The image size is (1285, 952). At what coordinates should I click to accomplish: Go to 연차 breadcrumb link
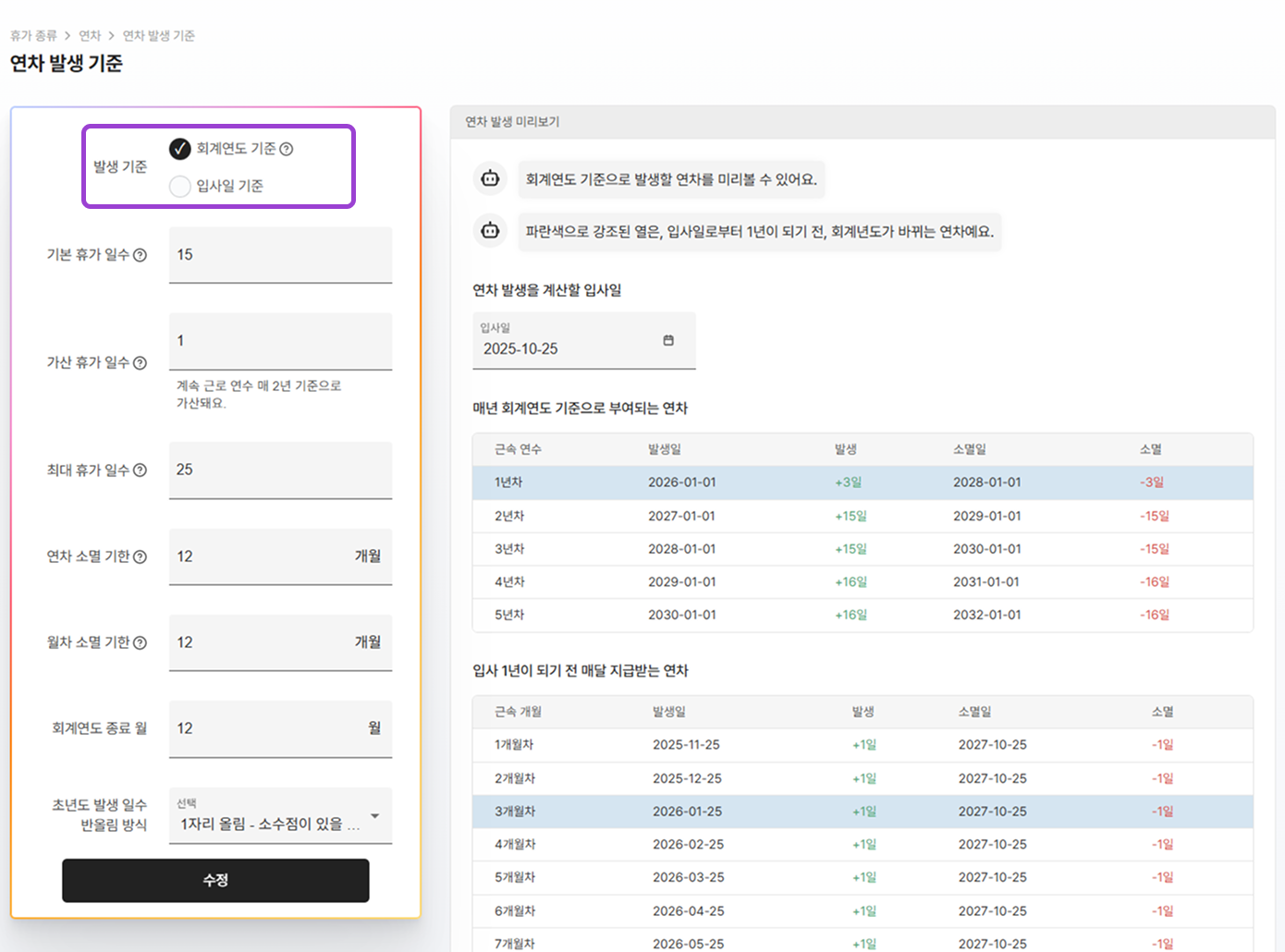coord(90,36)
